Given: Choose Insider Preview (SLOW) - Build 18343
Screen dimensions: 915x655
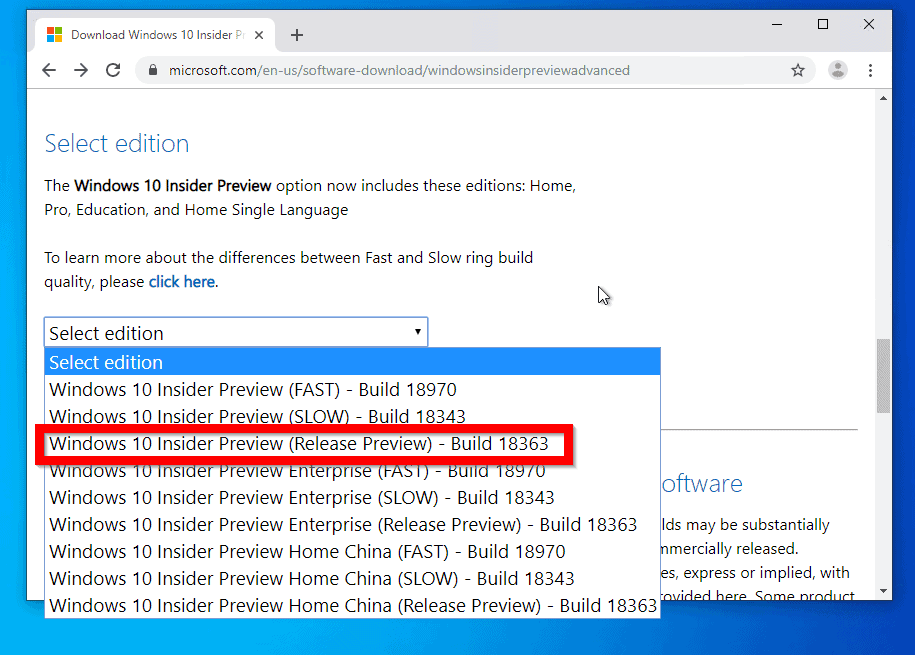Looking at the screenshot, I should click(x=352, y=416).
